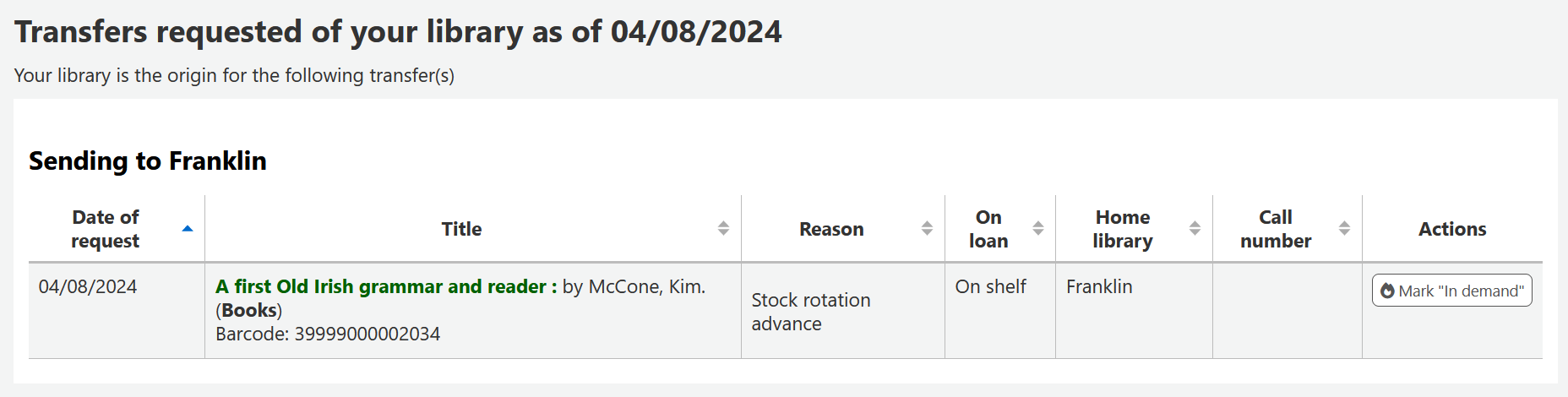
Task: Select the Home library column header text
Action: [1122, 229]
